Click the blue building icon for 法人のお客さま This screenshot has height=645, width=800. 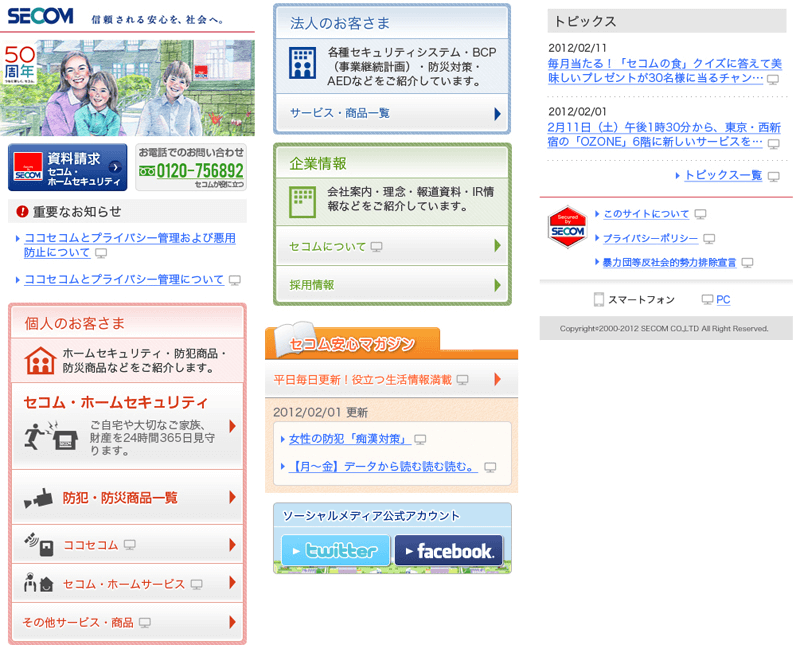(302, 64)
